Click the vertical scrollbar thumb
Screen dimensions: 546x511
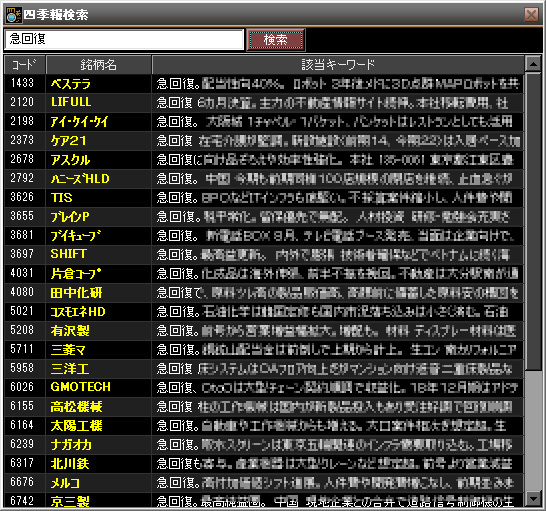click(533, 222)
